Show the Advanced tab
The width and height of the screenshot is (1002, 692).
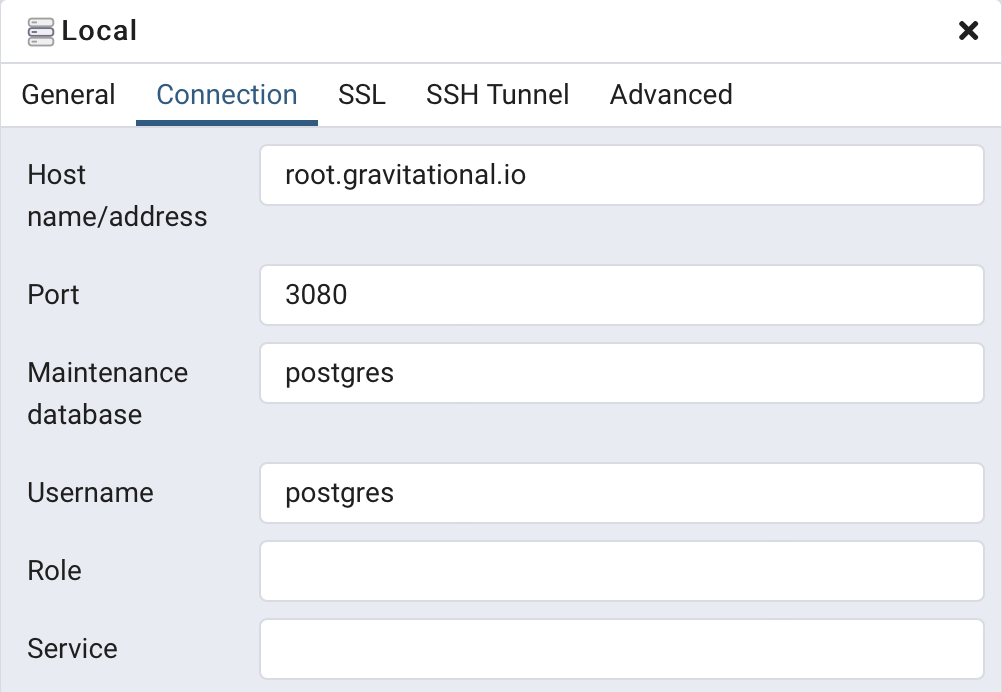671,95
